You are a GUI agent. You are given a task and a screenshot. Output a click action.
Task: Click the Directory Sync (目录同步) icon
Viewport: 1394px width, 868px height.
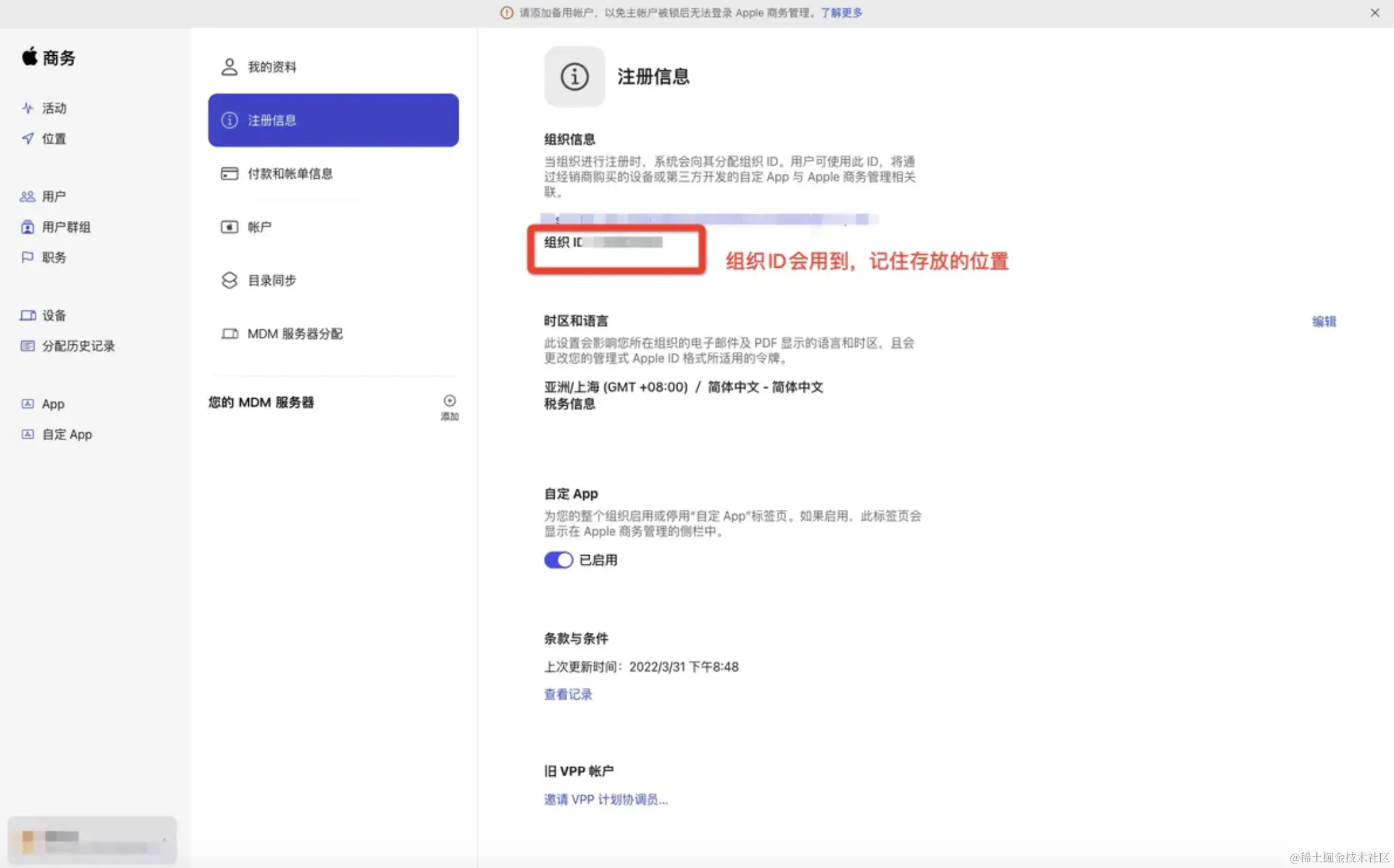coord(229,280)
